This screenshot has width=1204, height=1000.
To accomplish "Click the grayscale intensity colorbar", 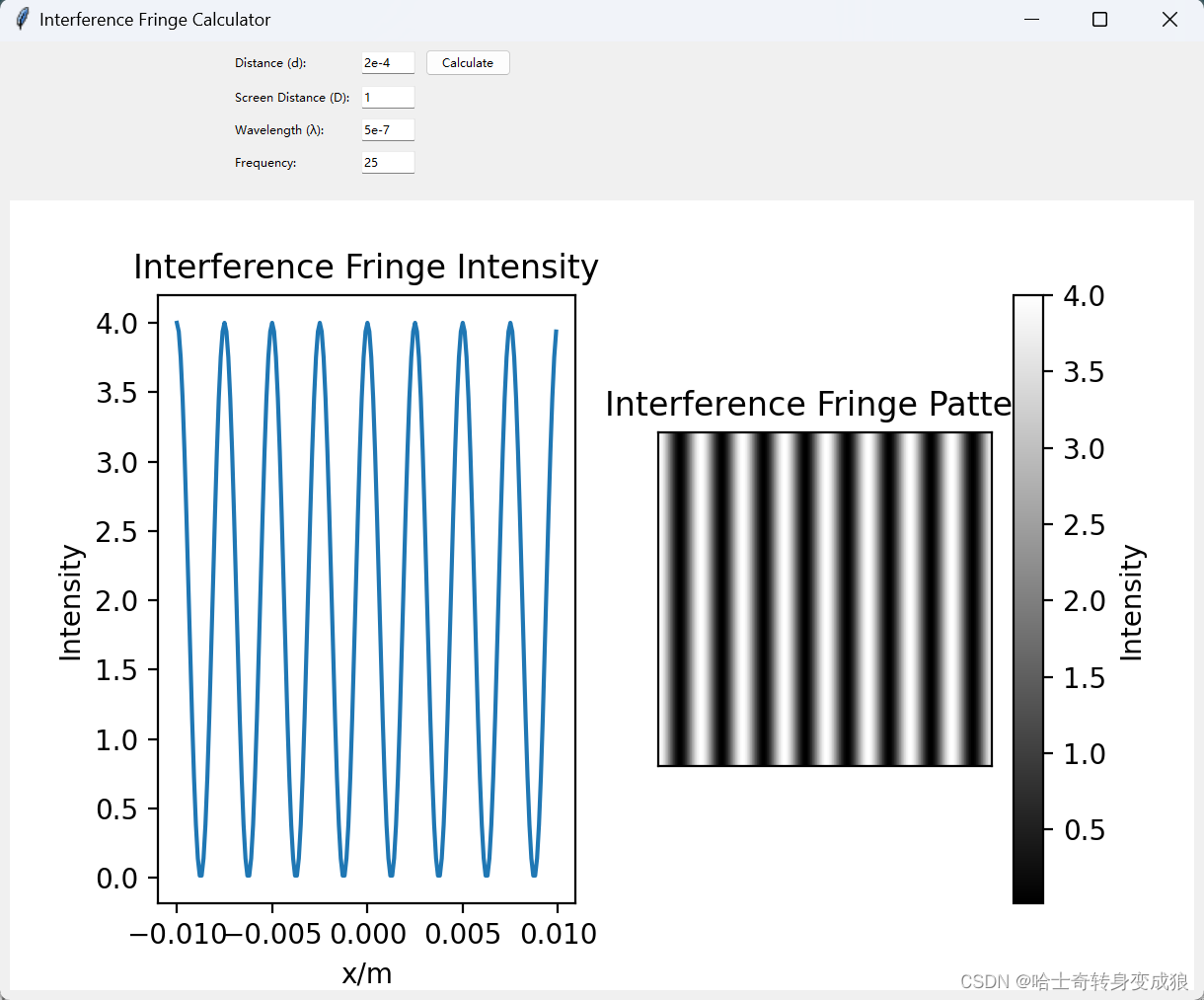I will coord(1028,599).
